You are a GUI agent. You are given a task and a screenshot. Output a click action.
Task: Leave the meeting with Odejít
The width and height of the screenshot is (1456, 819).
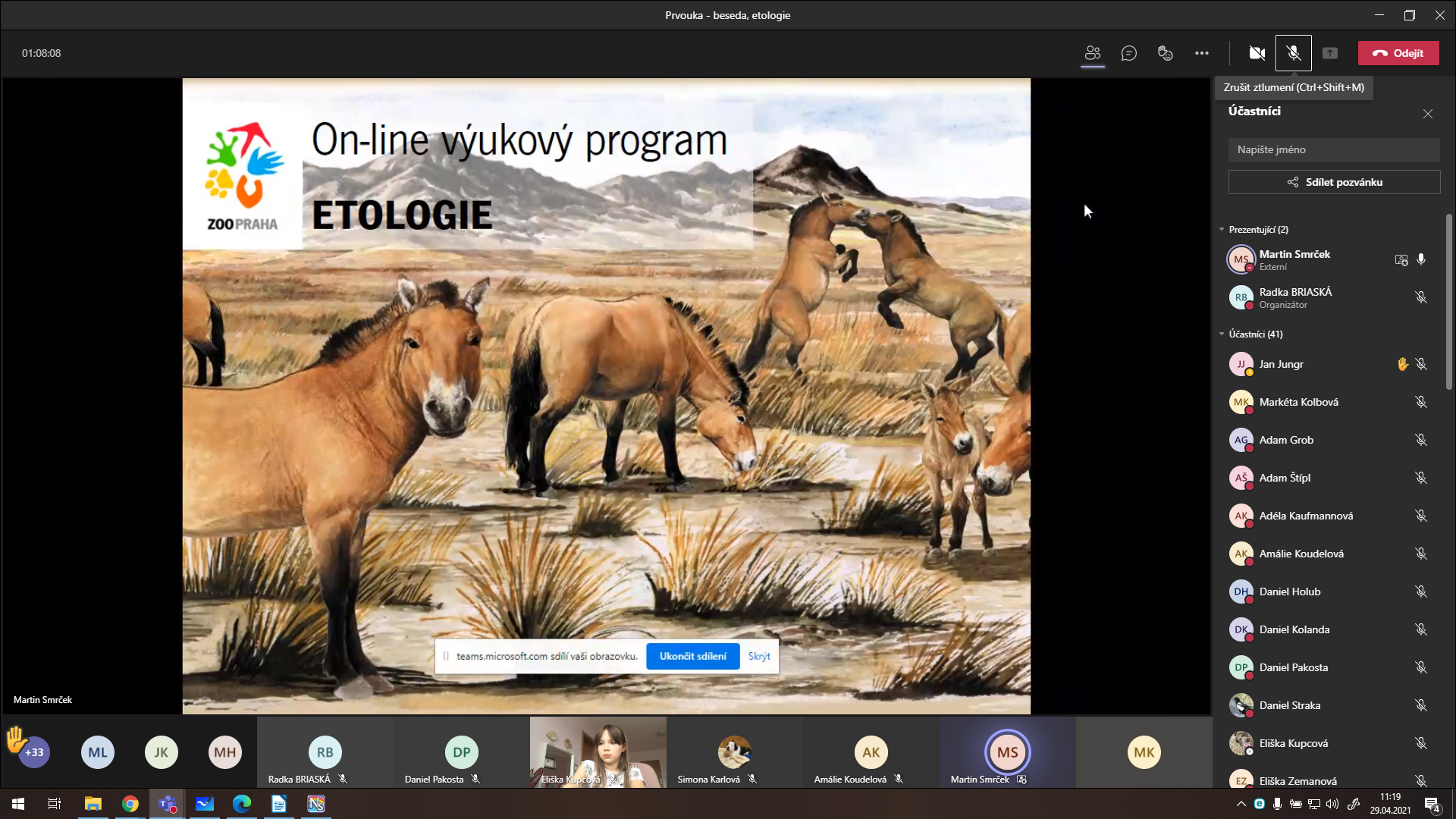(1398, 53)
